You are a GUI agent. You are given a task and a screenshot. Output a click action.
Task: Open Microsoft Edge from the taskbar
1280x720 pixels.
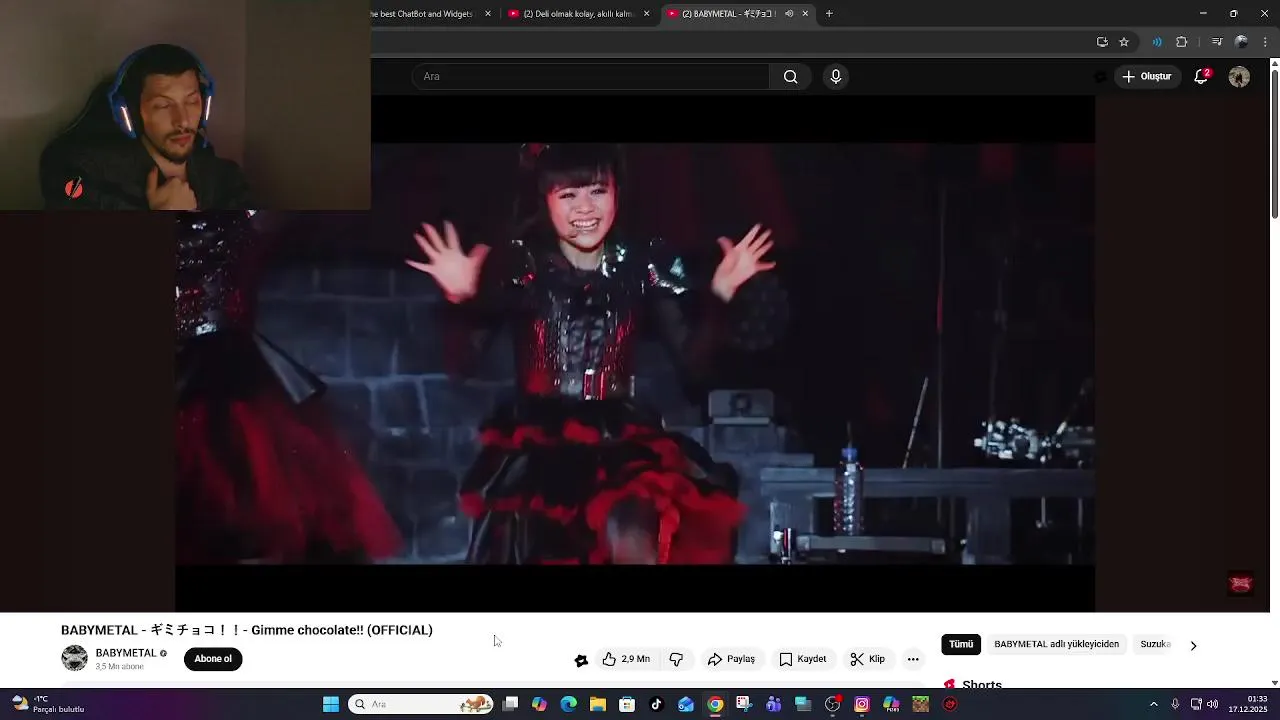[x=569, y=704]
